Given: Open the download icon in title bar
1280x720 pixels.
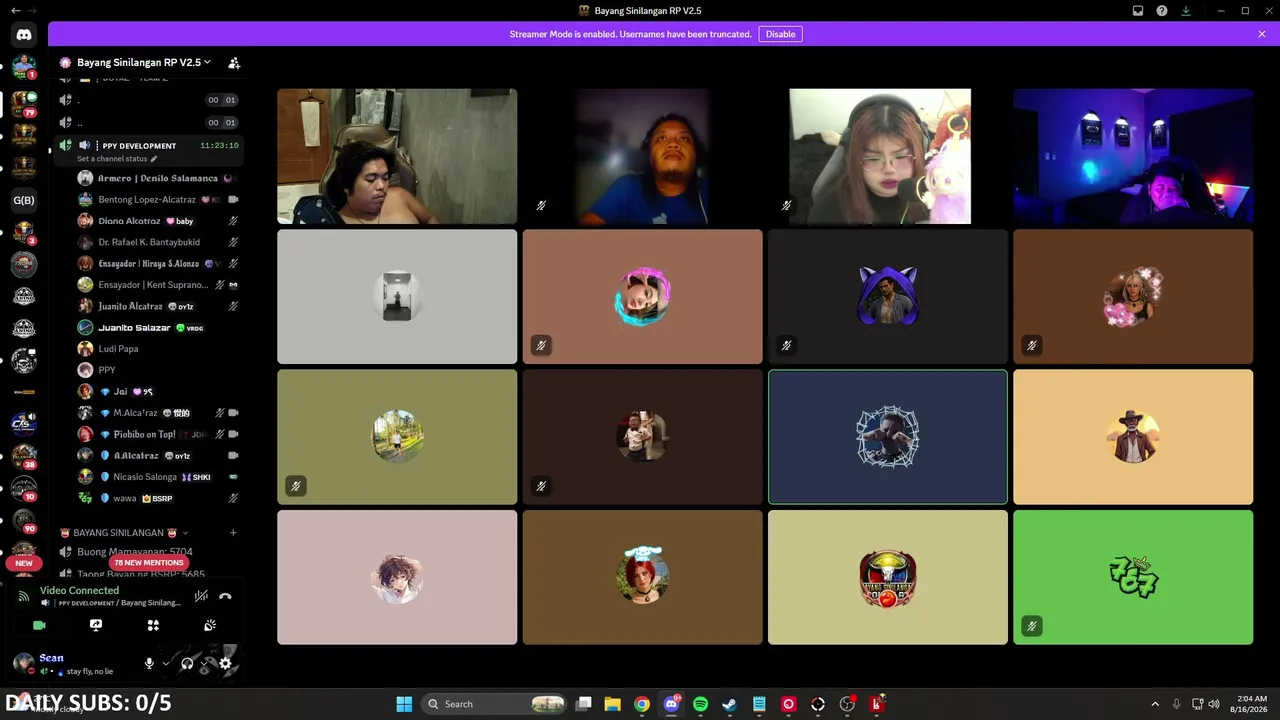Looking at the screenshot, I should (x=1186, y=11).
